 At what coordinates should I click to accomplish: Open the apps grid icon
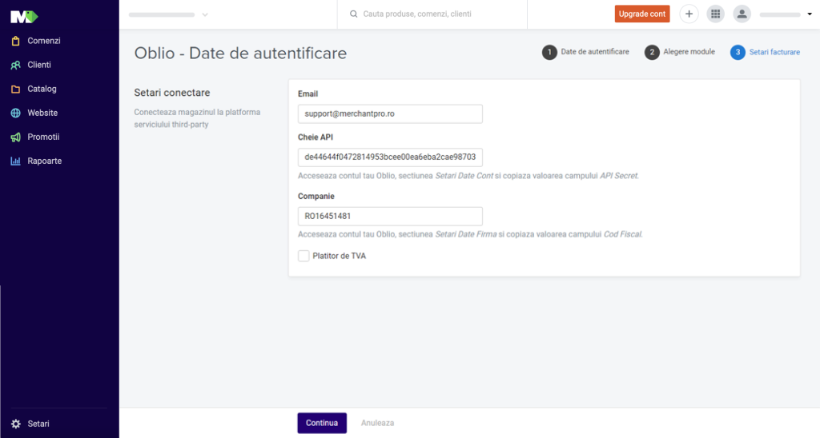click(715, 14)
